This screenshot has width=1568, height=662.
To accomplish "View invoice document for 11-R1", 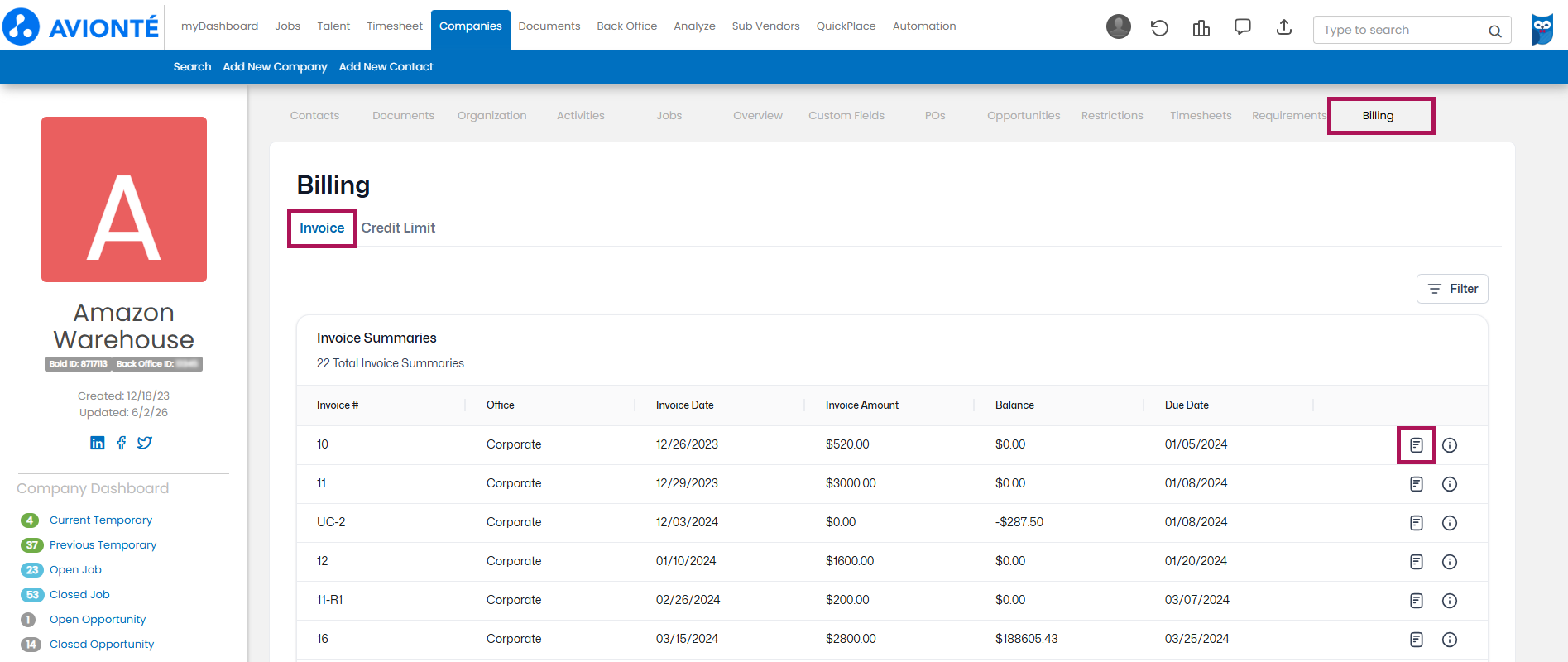I will (x=1417, y=601).
